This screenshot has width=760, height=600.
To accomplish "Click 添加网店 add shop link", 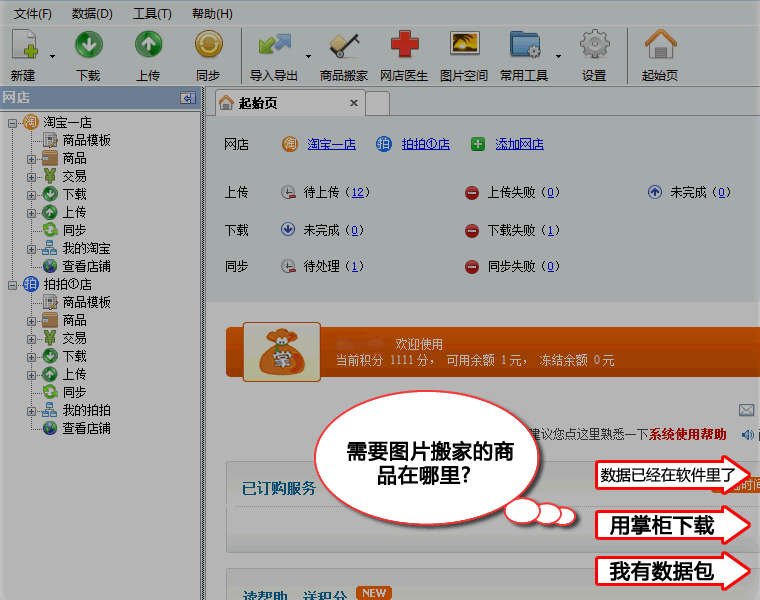I will 519,144.
